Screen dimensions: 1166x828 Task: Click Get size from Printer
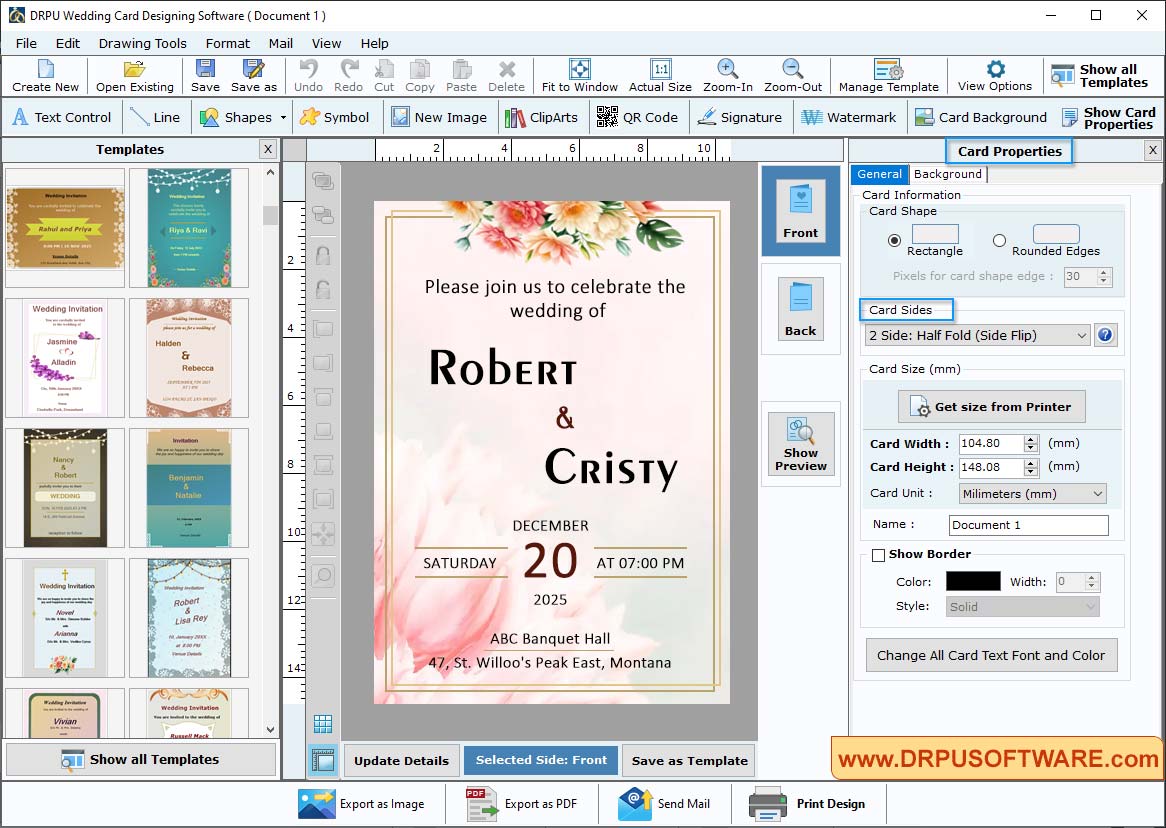[x=990, y=406]
